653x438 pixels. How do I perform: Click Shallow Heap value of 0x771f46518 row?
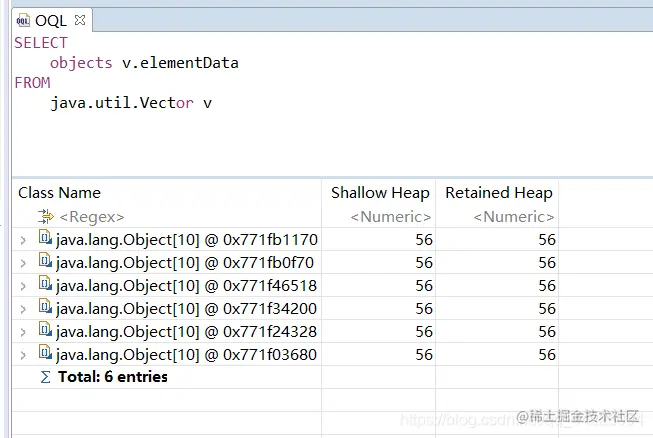[x=424, y=286]
